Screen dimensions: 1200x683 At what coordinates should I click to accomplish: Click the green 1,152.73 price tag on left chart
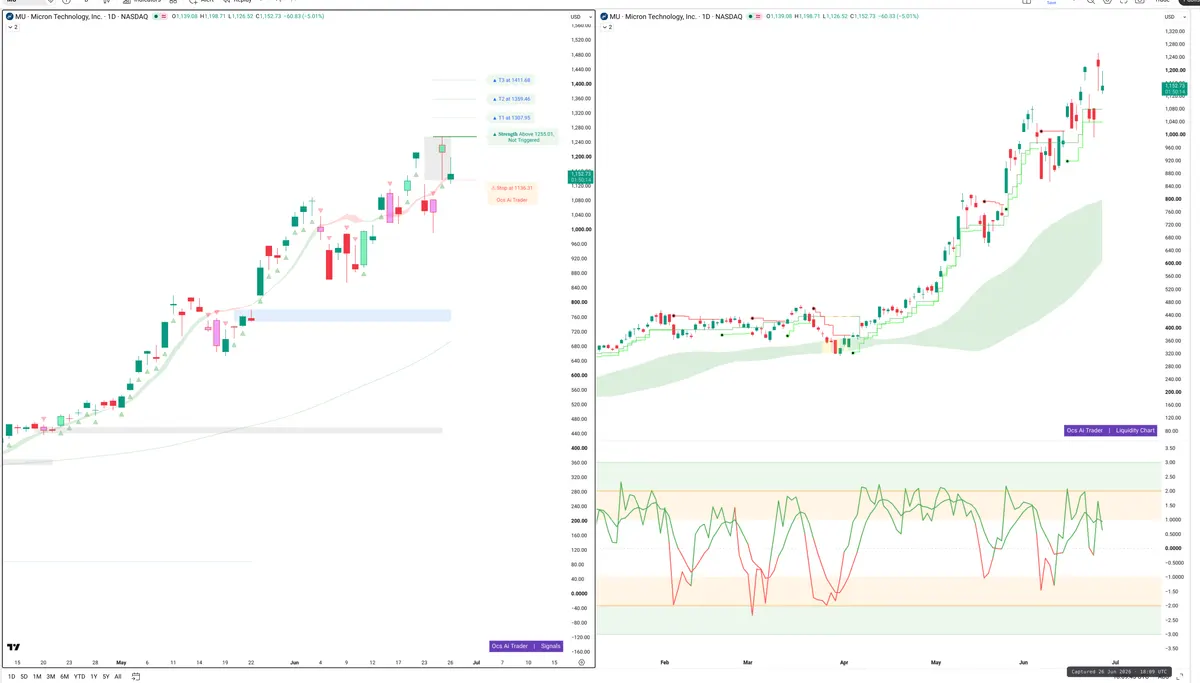579,177
